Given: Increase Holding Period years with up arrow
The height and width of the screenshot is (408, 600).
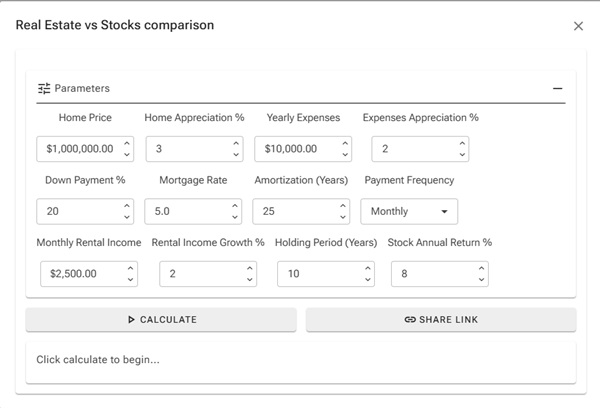Looking at the screenshot, I should pos(366,268).
